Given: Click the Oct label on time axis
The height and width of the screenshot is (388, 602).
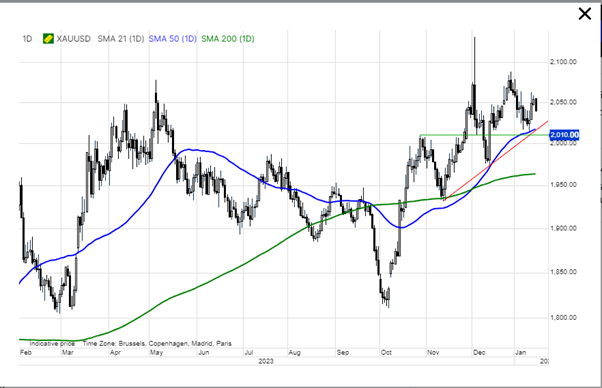Looking at the screenshot, I should 386,352.
